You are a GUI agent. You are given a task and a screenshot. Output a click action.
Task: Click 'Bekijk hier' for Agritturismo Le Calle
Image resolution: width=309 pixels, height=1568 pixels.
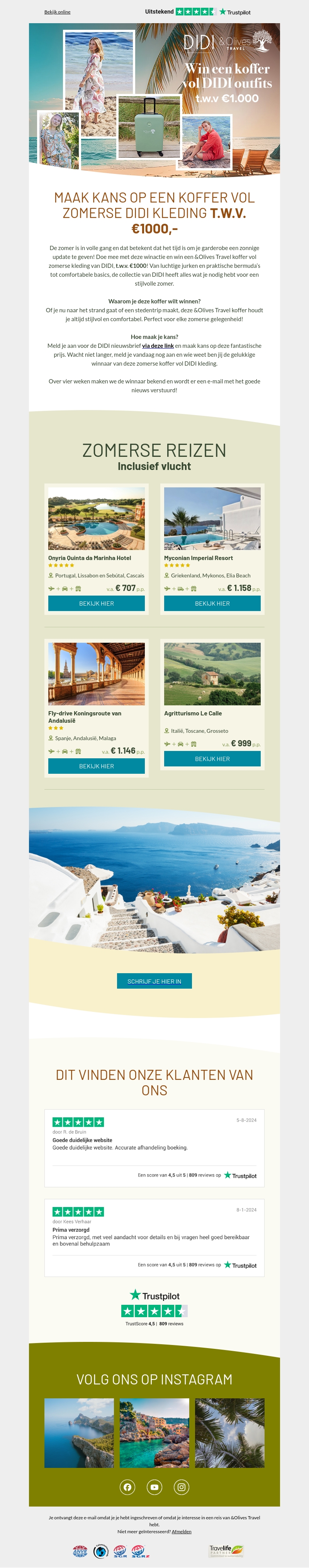(212, 758)
